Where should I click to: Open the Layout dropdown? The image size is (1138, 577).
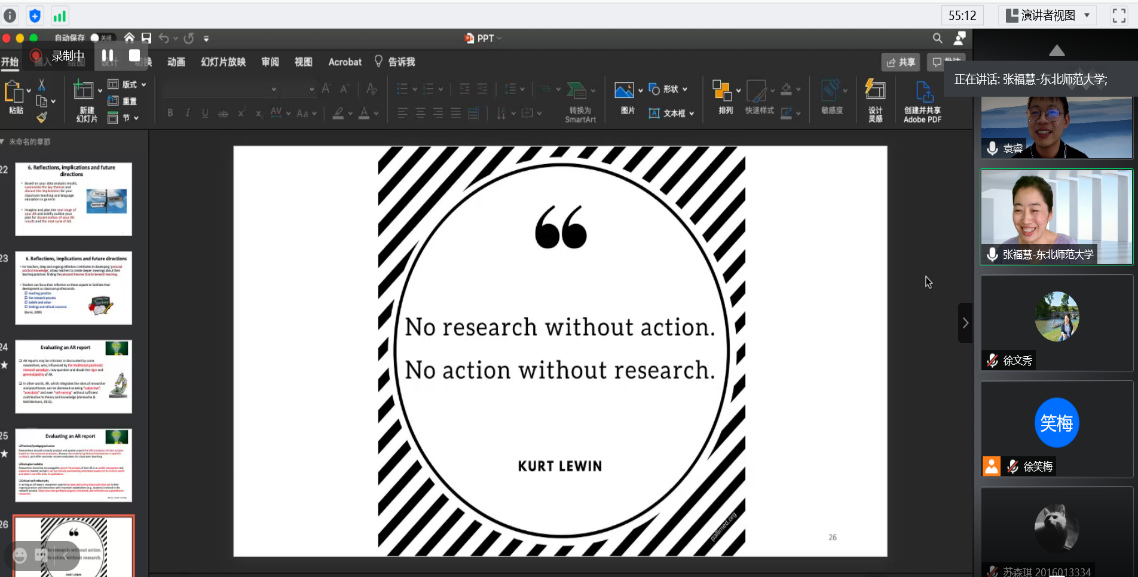coord(128,84)
